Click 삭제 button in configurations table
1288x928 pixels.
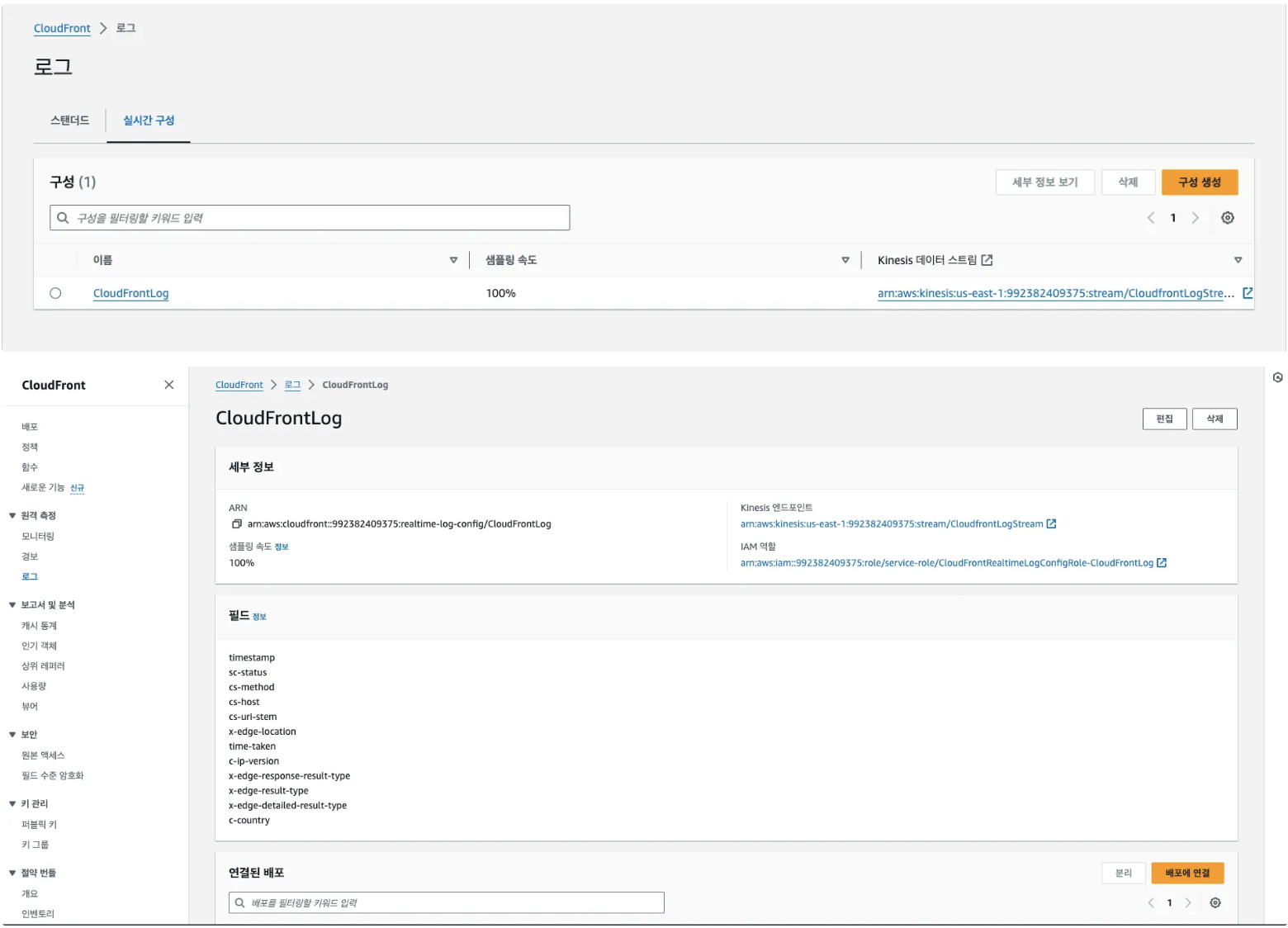[1128, 182]
